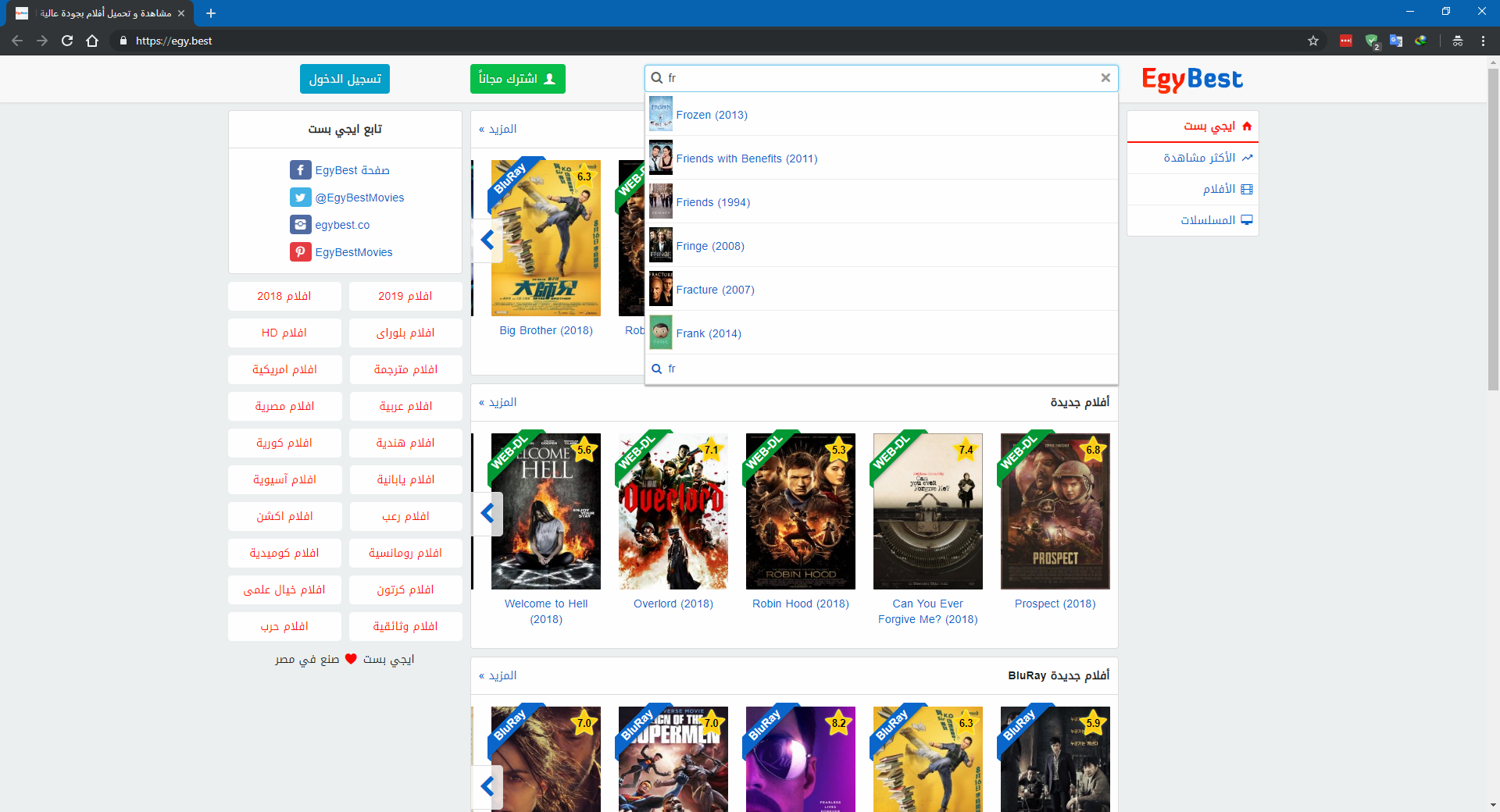Image resolution: width=1500 pixels, height=812 pixels.
Task: Pick Friends (1994) from the suggestion list
Action: 881,201
